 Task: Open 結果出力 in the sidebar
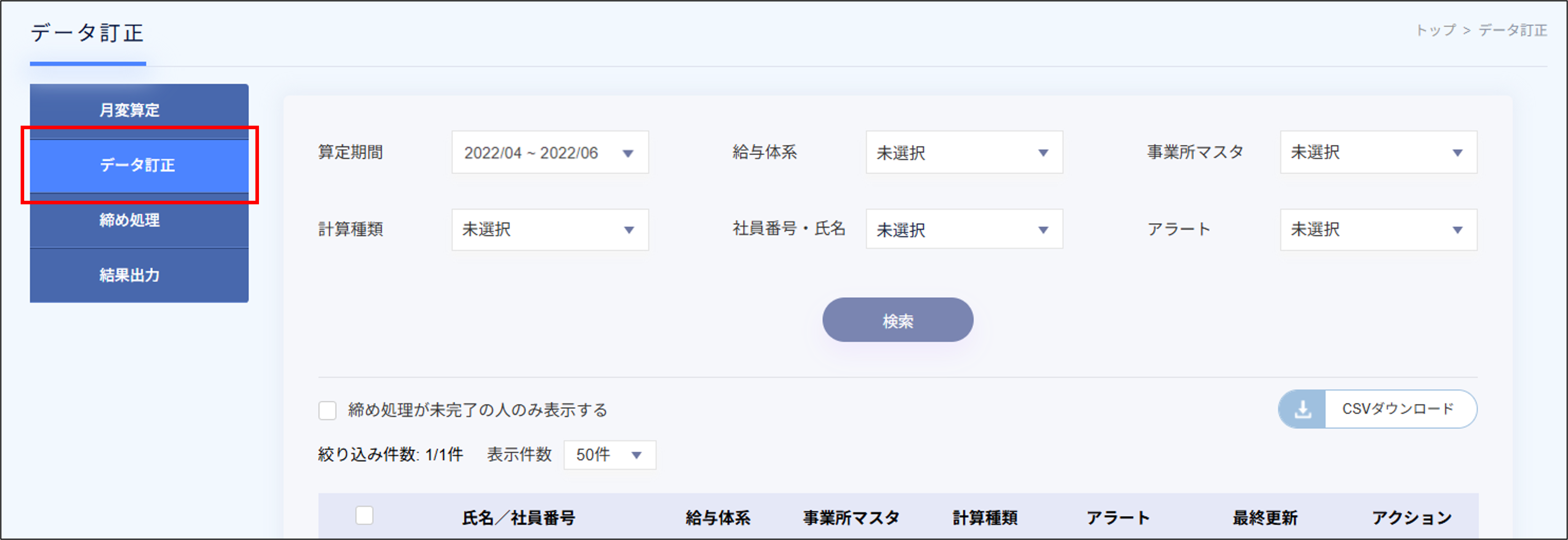point(139,275)
